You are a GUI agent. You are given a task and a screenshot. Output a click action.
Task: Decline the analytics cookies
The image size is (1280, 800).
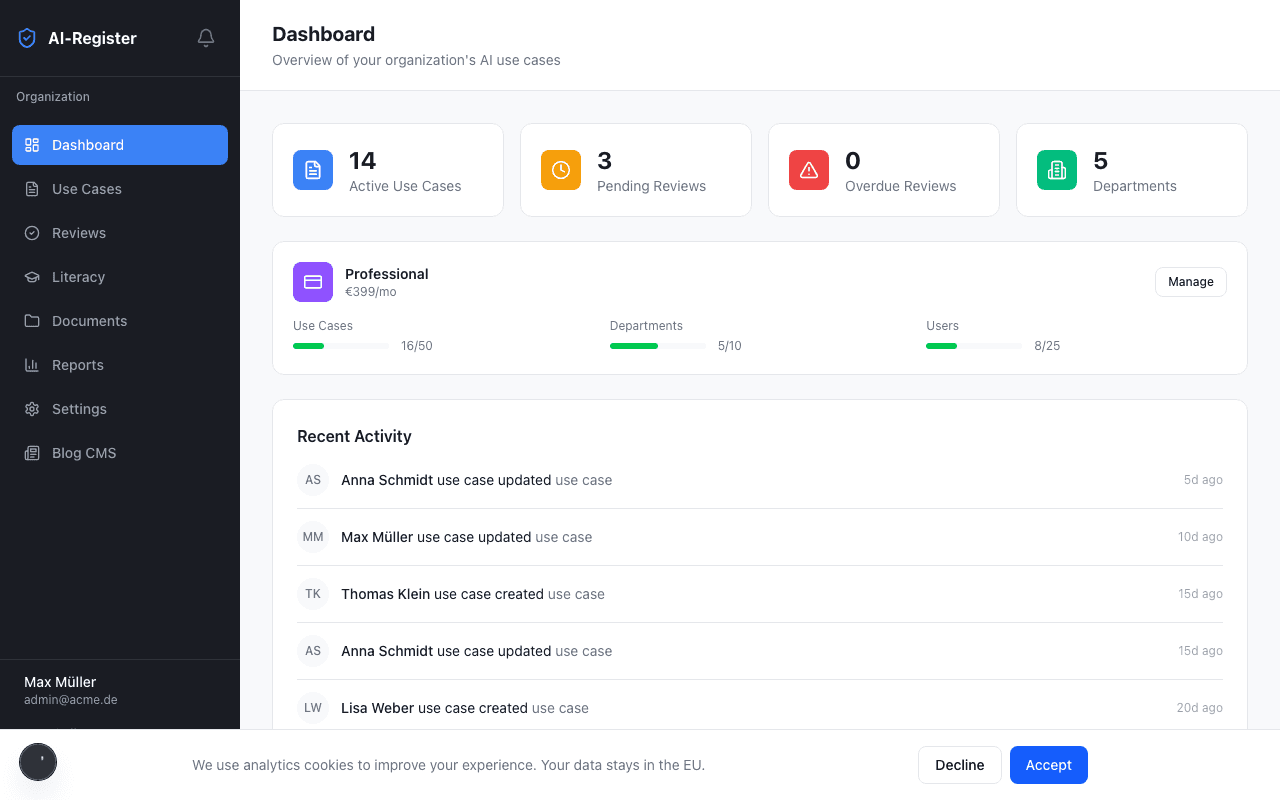[959, 764]
